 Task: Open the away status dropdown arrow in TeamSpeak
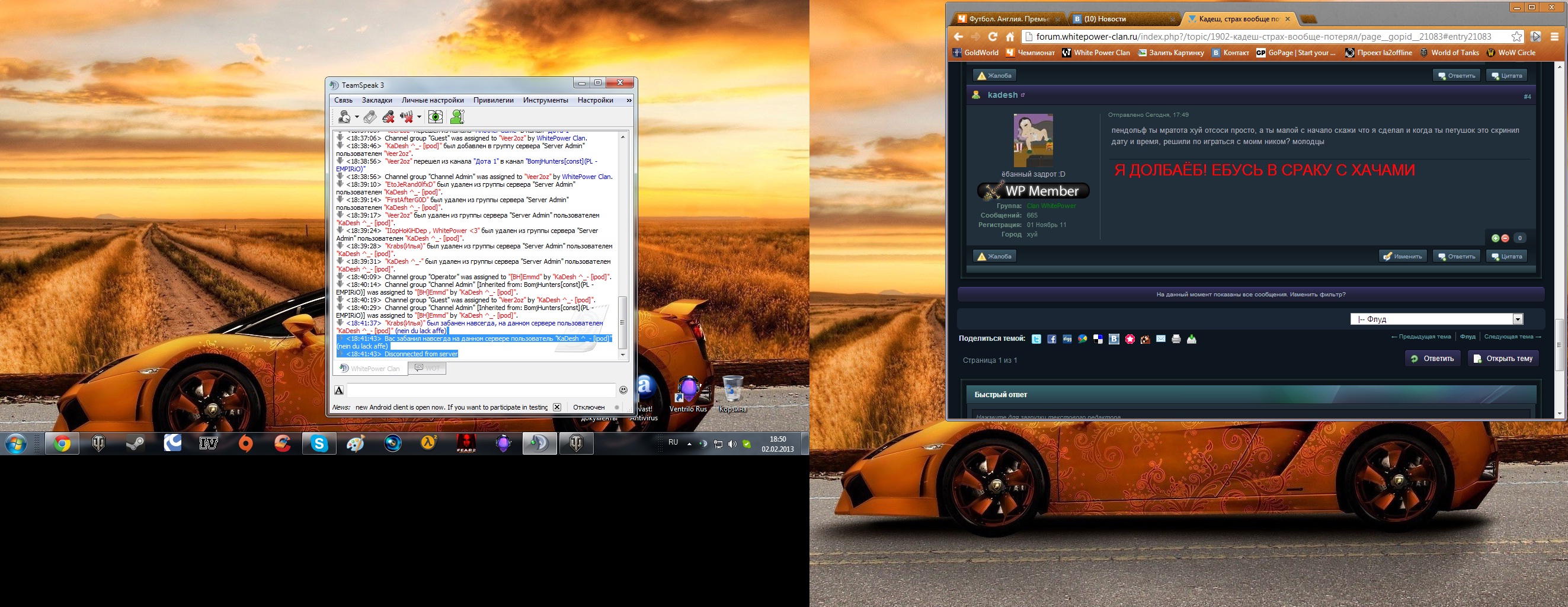click(x=357, y=117)
